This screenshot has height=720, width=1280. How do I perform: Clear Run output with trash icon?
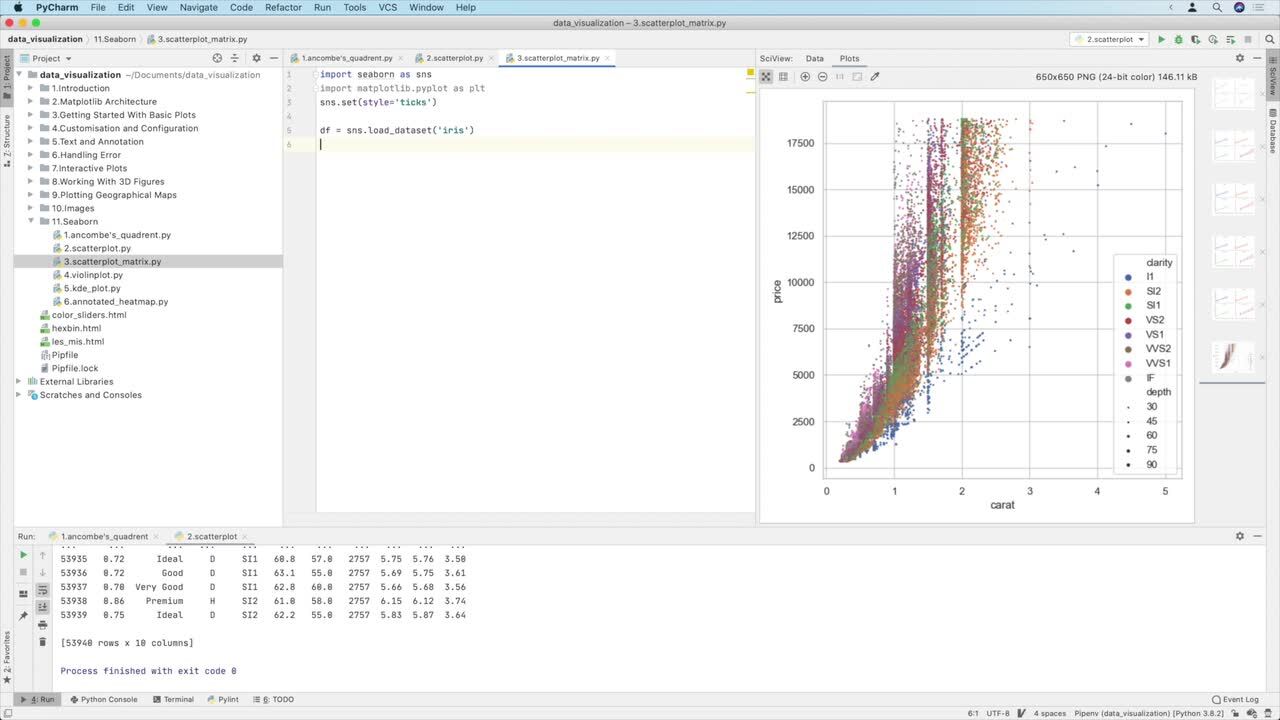42,641
